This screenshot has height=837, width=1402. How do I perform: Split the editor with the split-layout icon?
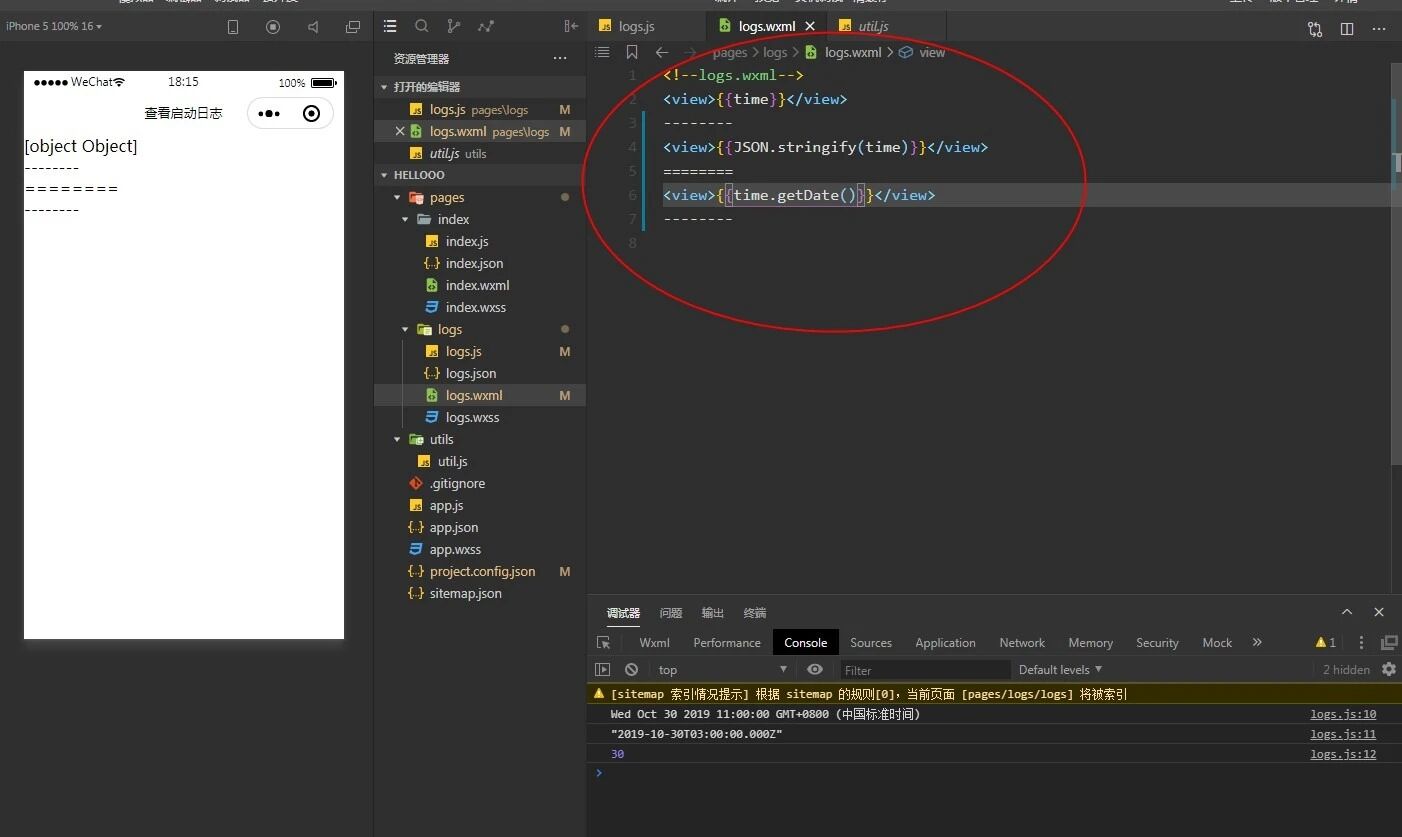tap(1347, 29)
